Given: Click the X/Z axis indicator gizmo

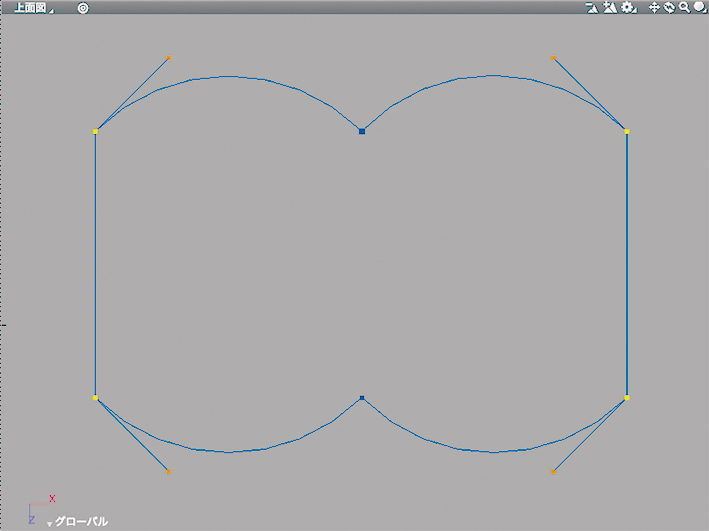Looking at the screenshot, I should point(41,510).
